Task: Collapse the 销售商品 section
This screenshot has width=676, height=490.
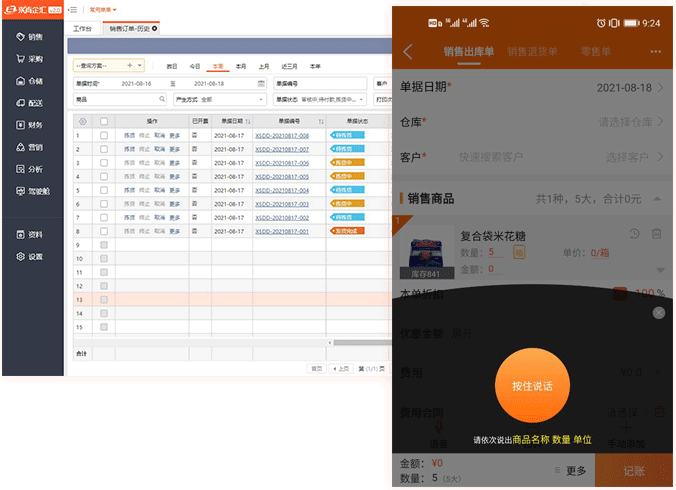Action: (660, 199)
